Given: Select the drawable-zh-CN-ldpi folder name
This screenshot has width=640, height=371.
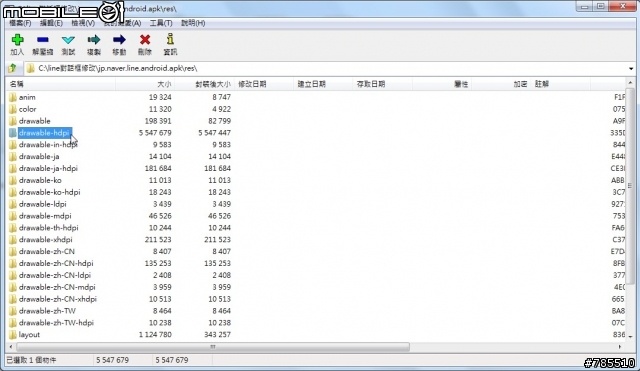Looking at the screenshot, I should [x=55, y=275].
